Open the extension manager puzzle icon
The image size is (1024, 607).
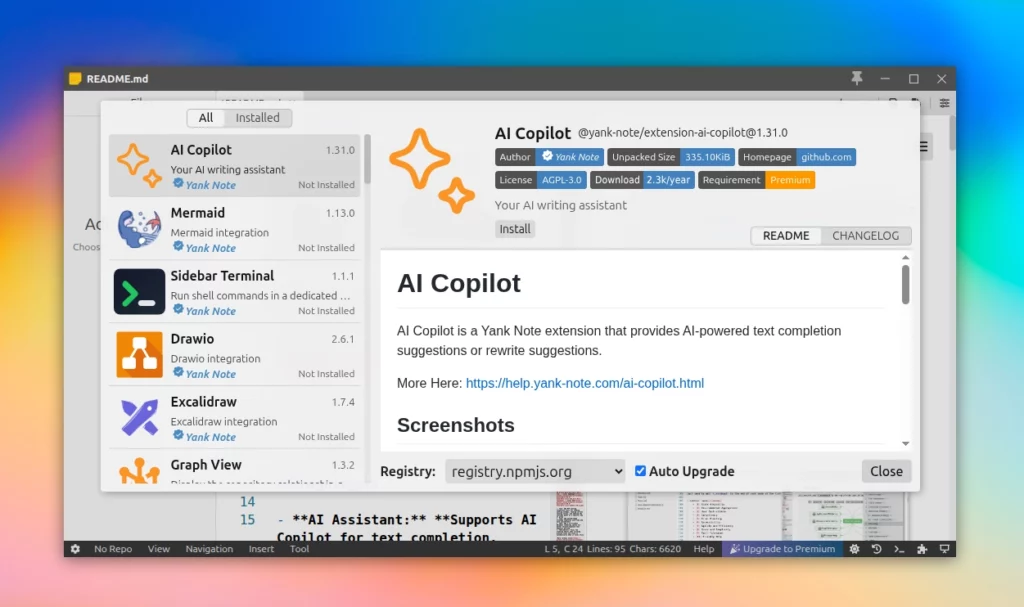click(922, 549)
